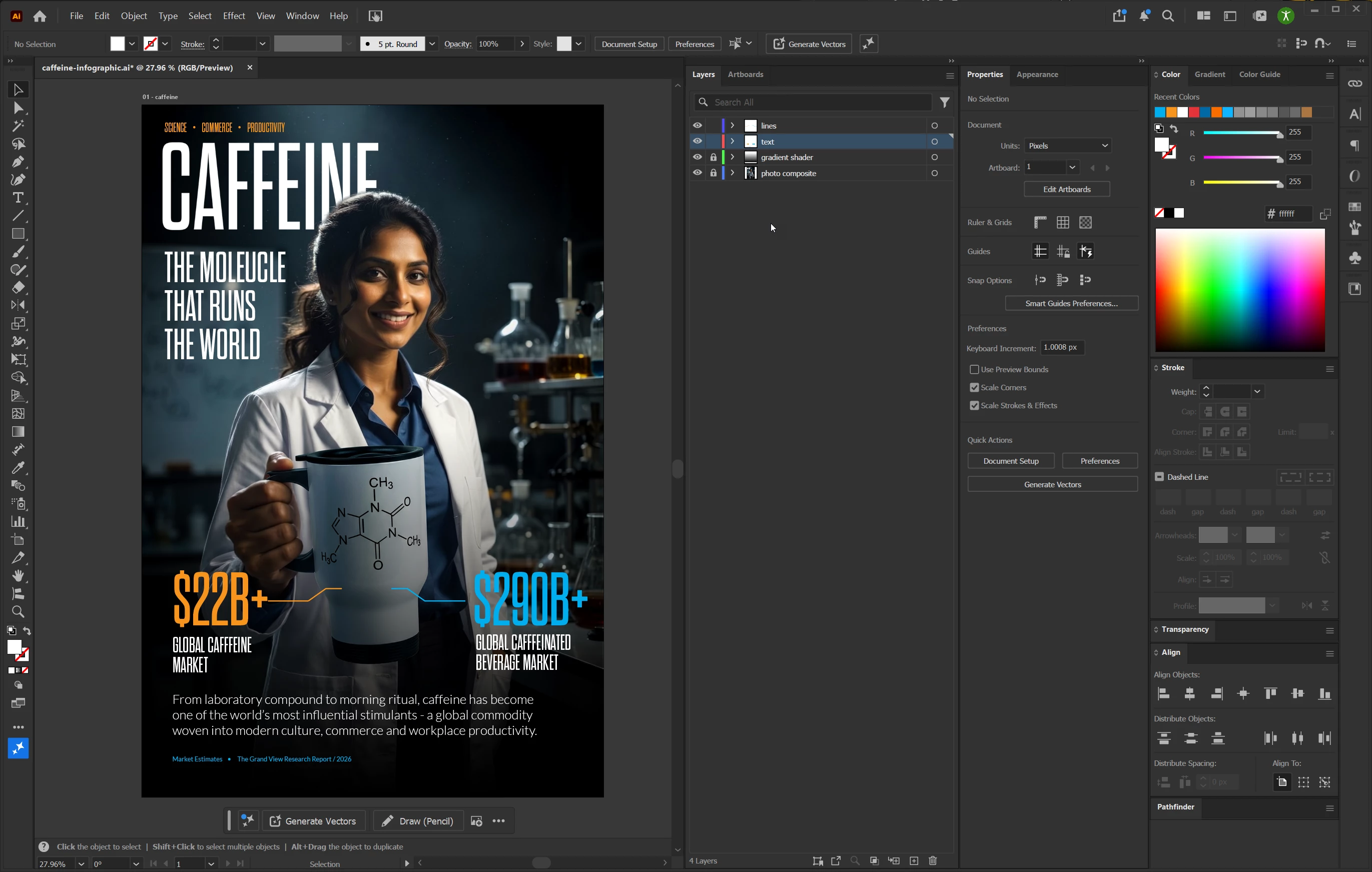Viewport: 1372px width, 872px height.
Task: Click Generate Vectors in Quick Actions
Action: click(x=1052, y=485)
